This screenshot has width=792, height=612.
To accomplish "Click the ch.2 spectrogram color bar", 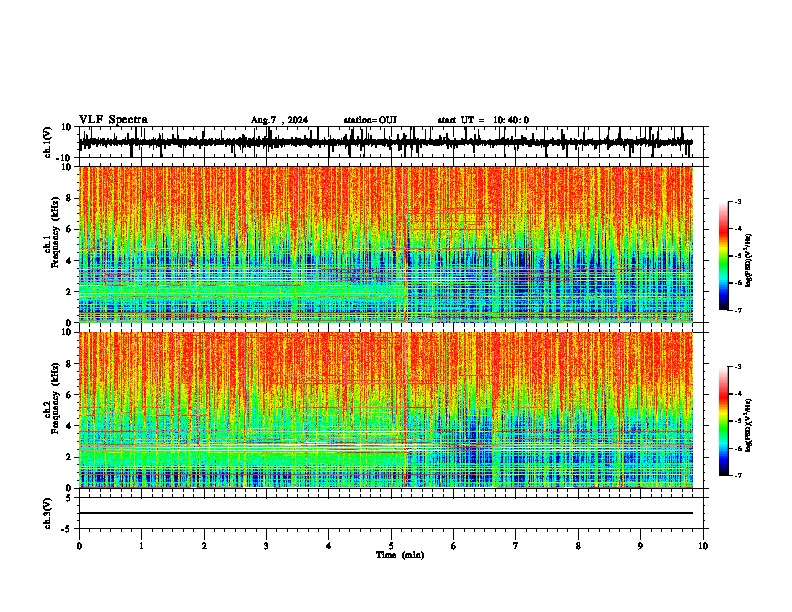I will click(x=723, y=421).
